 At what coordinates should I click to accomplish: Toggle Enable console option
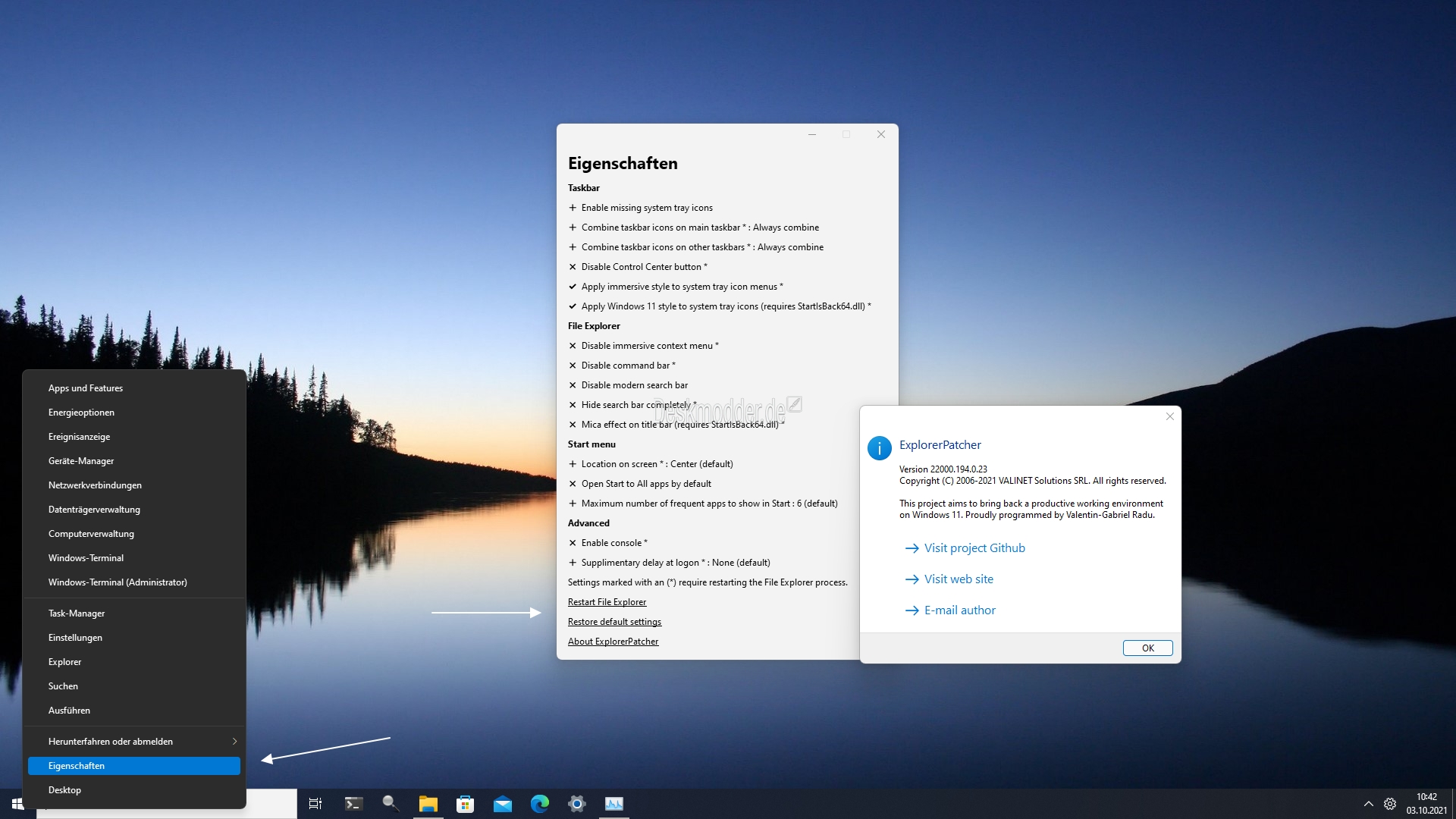[x=608, y=543]
